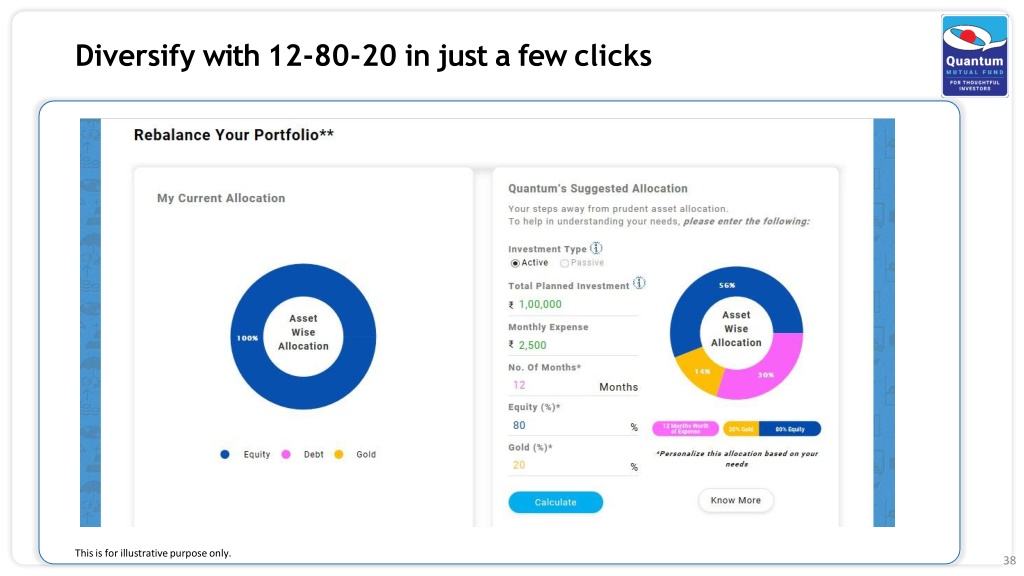Toggle the Gold legend dot in current allocation
The width and height of the screenshot is (1024, 576).
point(338,455)
